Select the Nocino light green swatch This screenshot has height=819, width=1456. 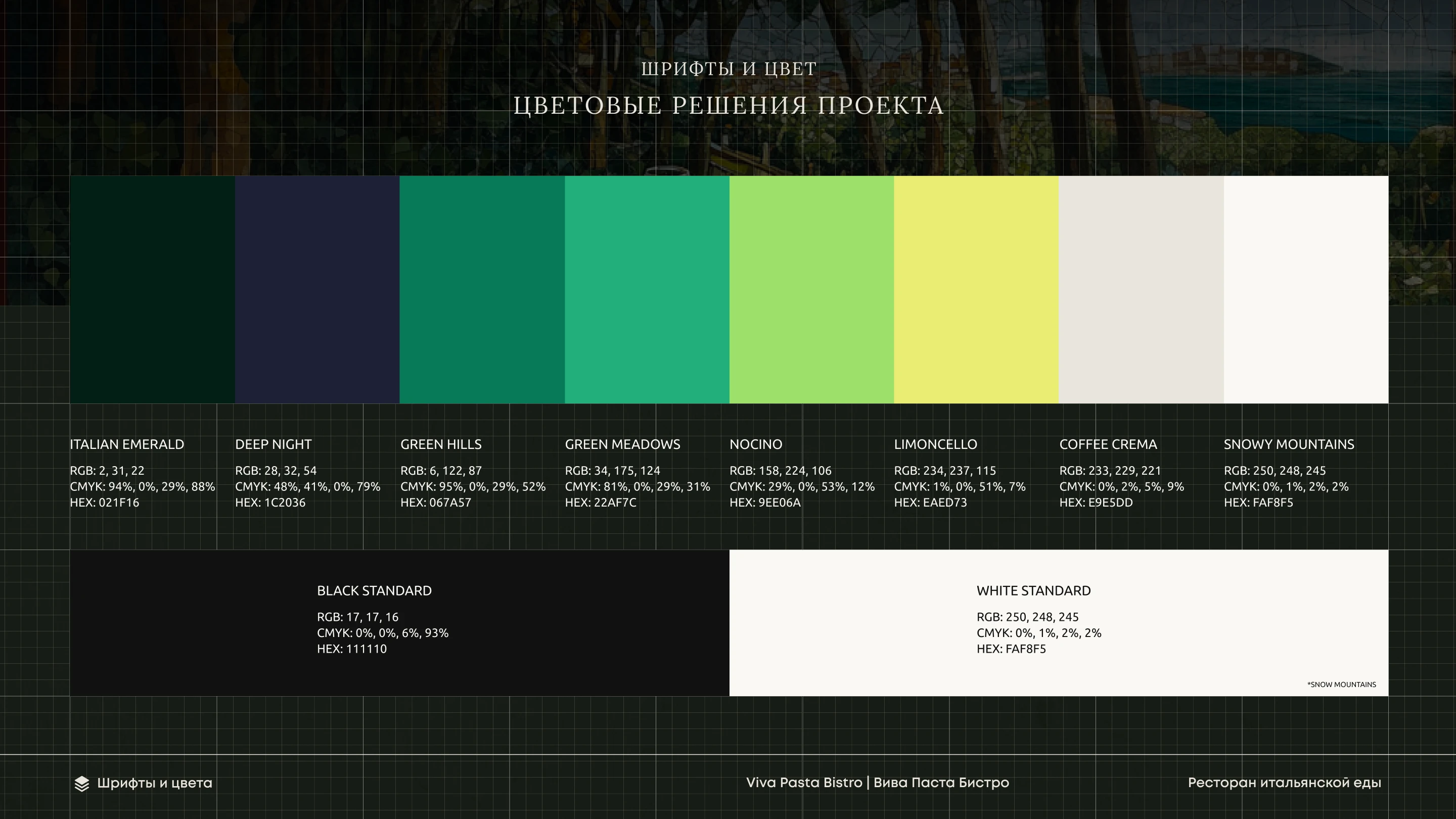811,289
